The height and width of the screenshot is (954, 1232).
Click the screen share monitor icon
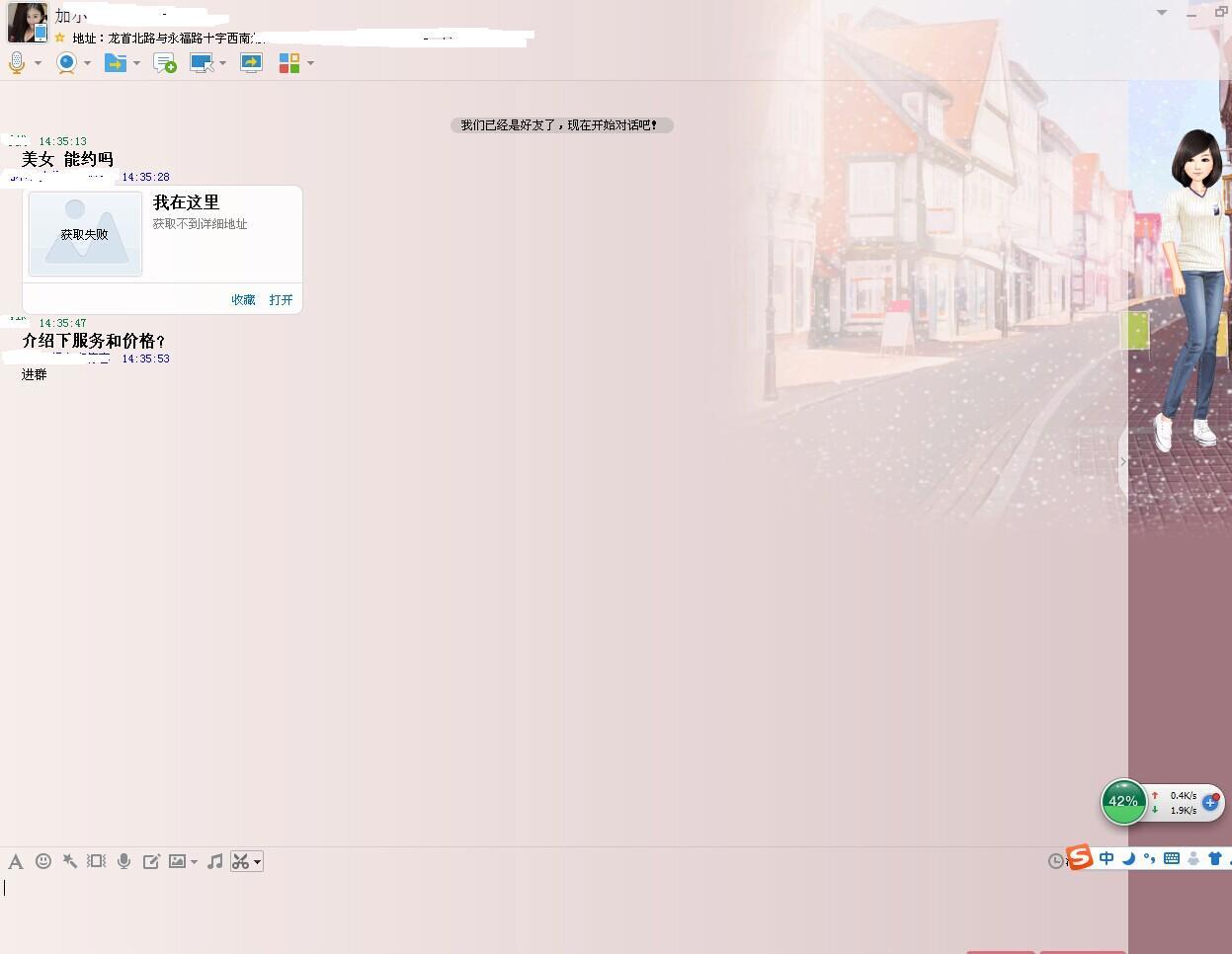tap(251, 63)
